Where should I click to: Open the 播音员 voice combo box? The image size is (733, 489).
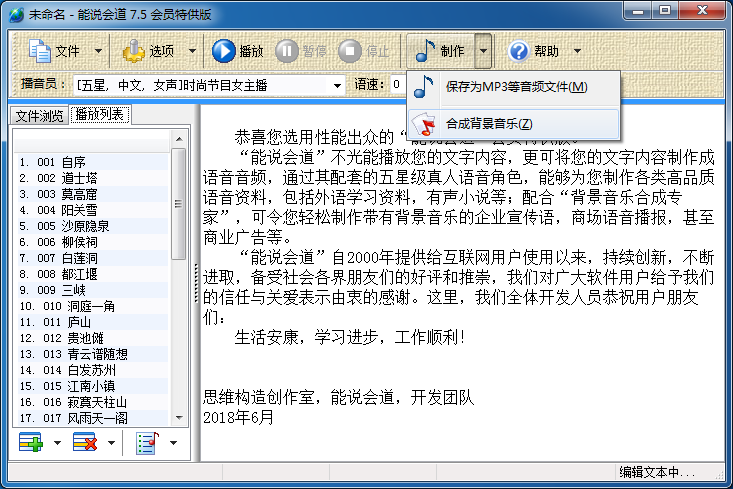(x=209, y=85)
